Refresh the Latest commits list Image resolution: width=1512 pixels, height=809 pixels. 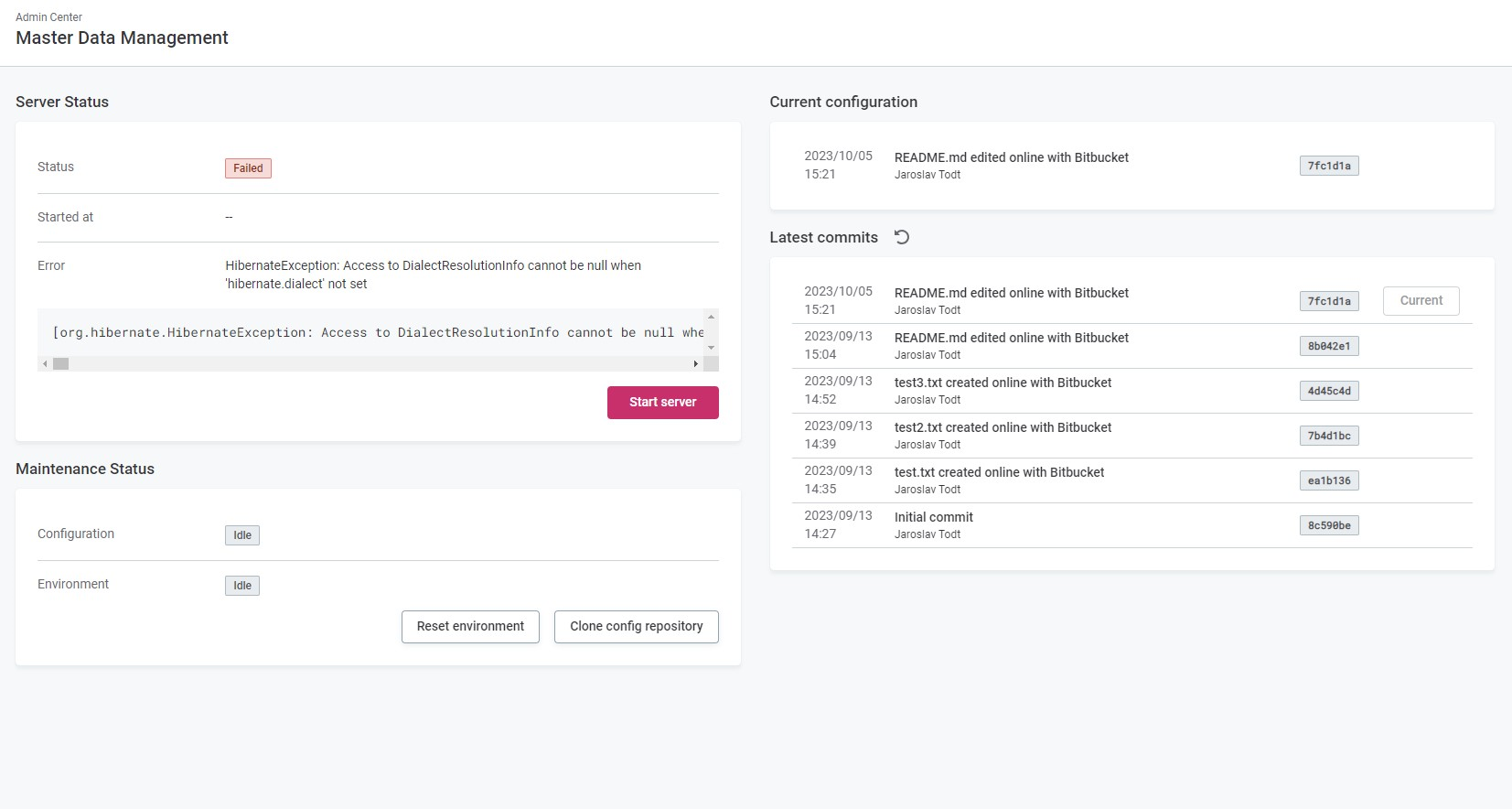[x=903, y=237]
